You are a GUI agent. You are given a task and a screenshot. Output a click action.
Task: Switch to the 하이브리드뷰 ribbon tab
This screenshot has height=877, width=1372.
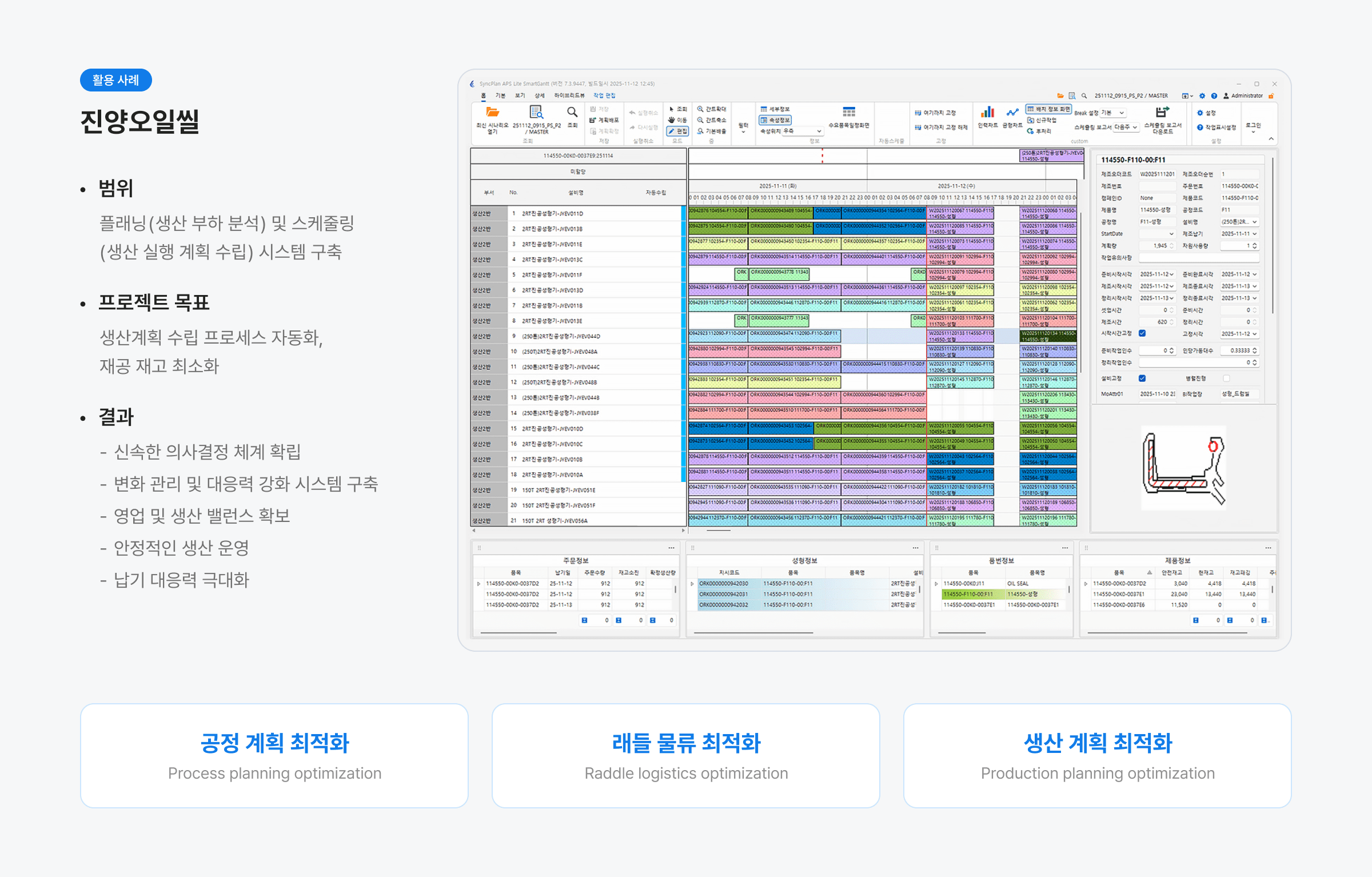[x=569, y=96]
